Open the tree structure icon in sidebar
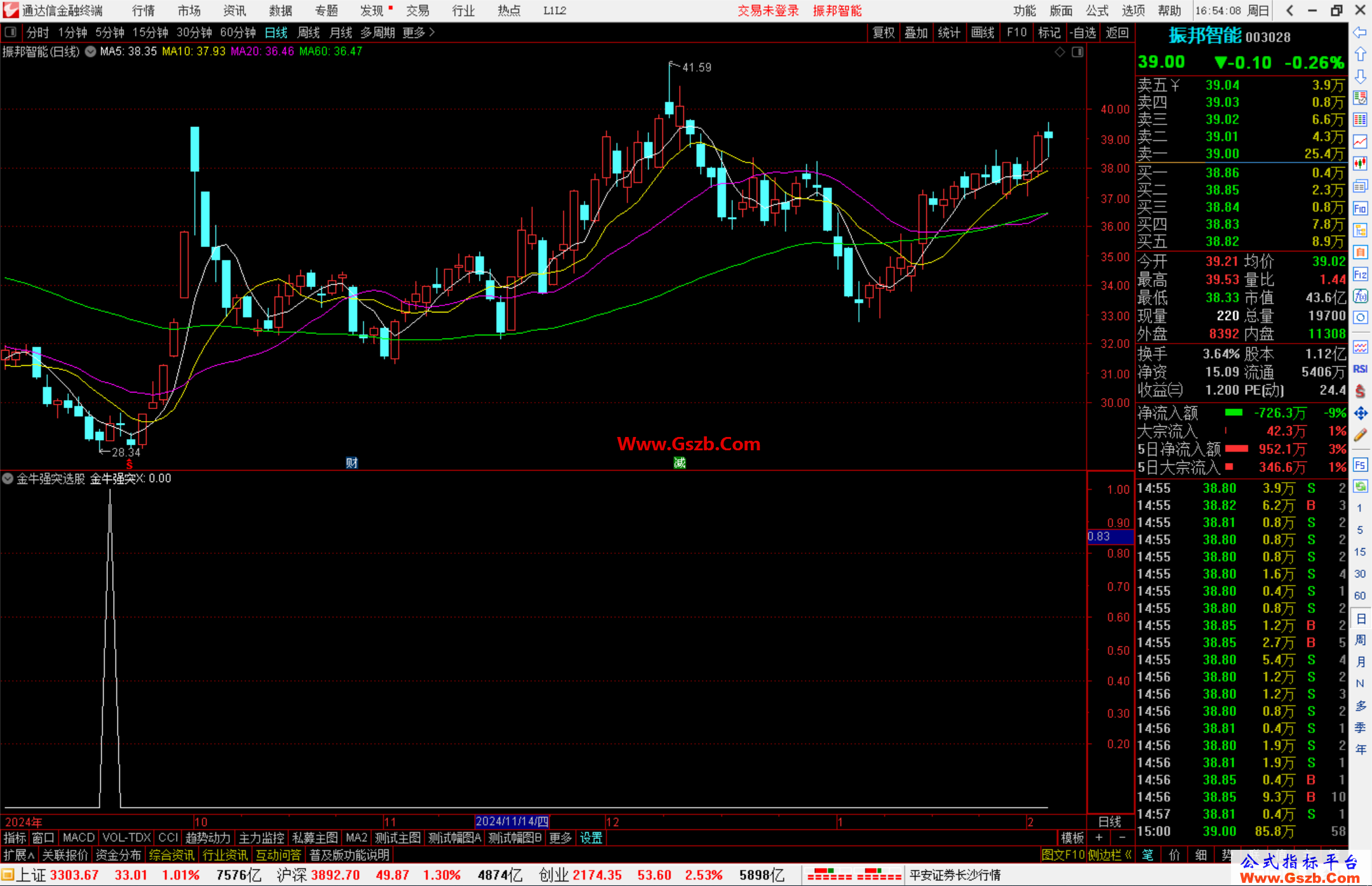Viewport: 1372px width, 886px height. pos(1360,230)
